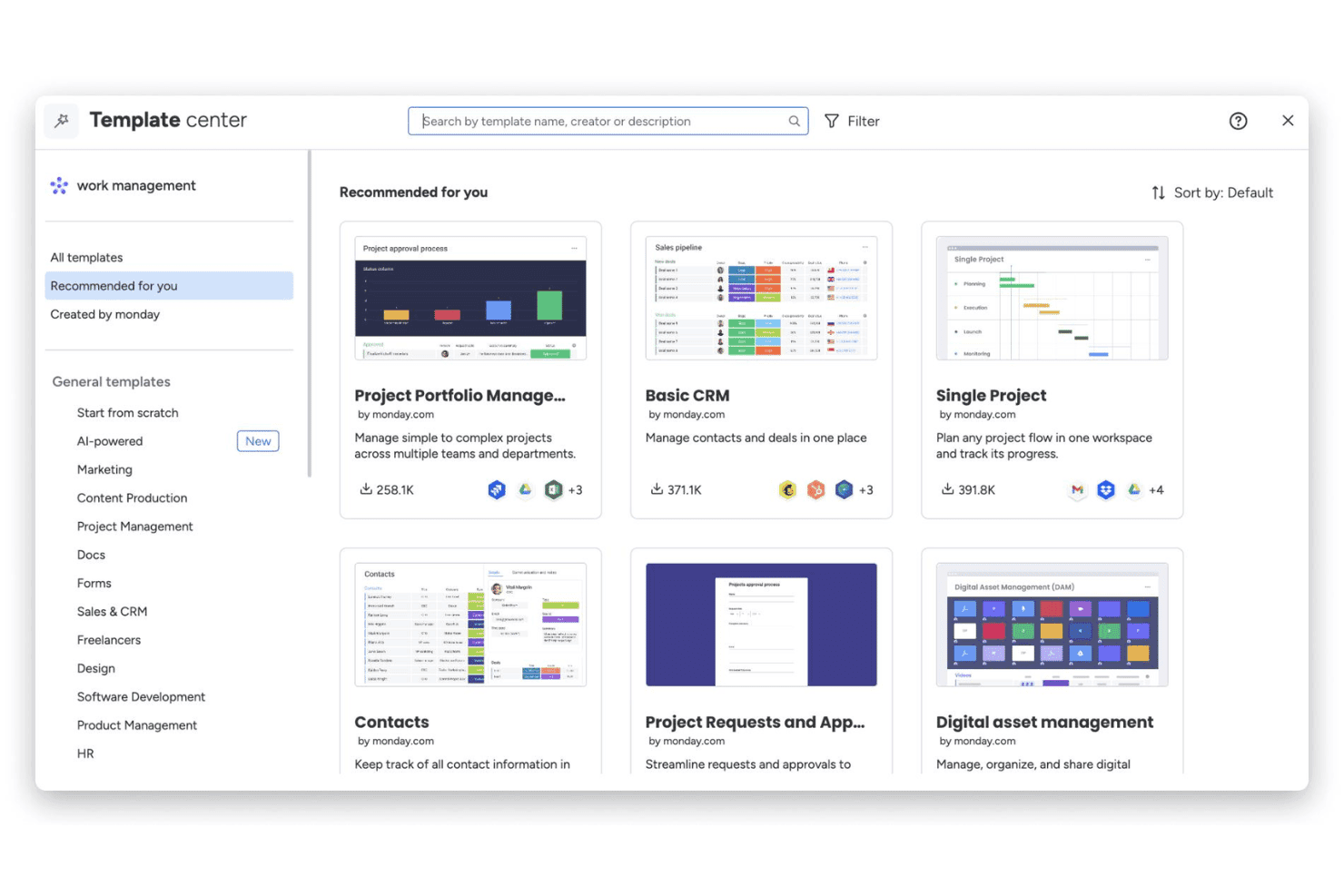Click work management product label
This screenshot has width=1344, height=896.
point(136,185)
